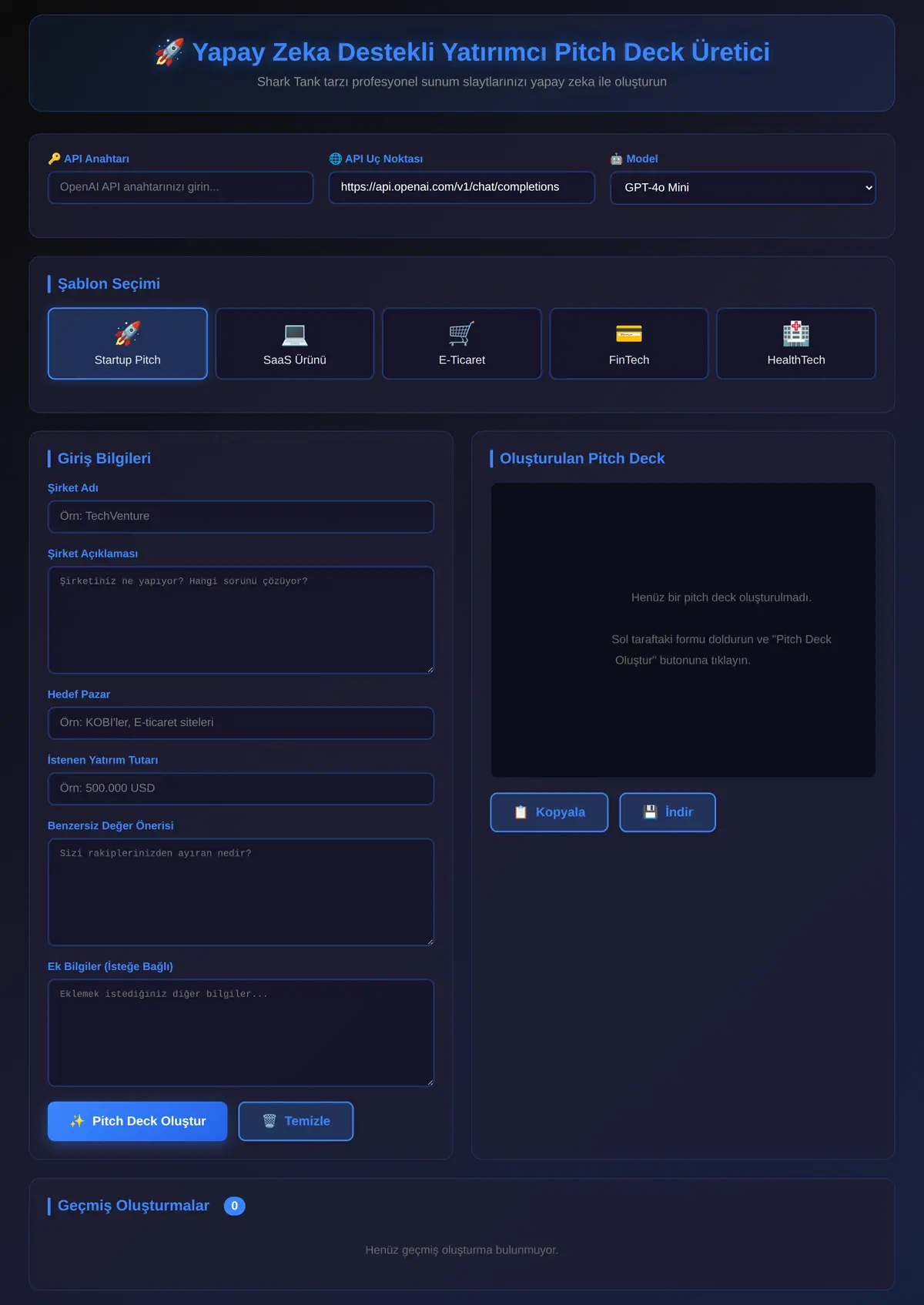The width and height of the screenshot is (924, 1305).
Task: Click the main title "Yapay Zeka Destekli Yatırımcı Pitch Deck Üretici"
Action: click(480, 52)
